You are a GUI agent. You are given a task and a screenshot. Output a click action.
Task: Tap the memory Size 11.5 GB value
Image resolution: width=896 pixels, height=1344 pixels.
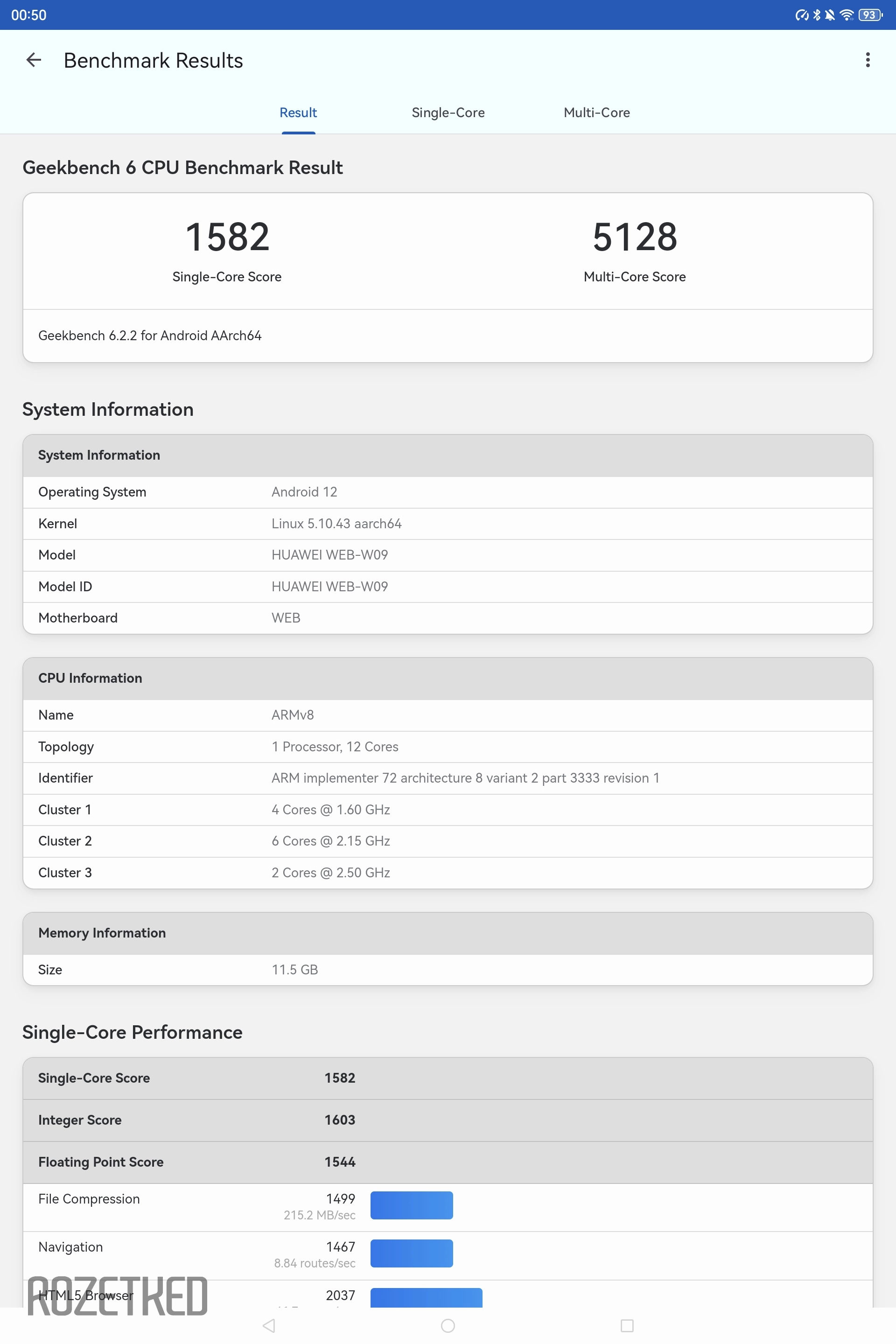(294, 970)
